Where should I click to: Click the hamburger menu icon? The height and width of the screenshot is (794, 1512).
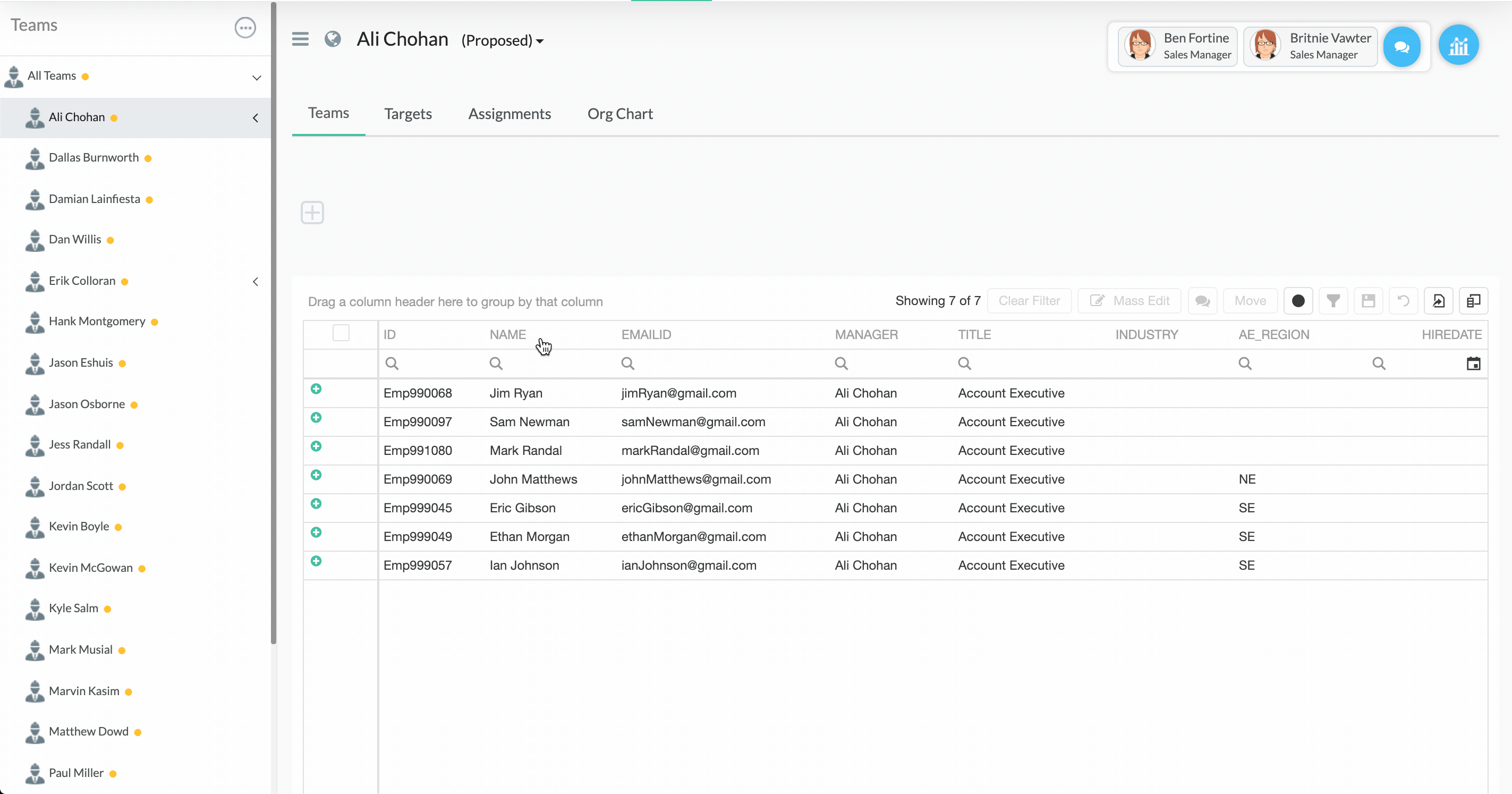pos(300,39)
